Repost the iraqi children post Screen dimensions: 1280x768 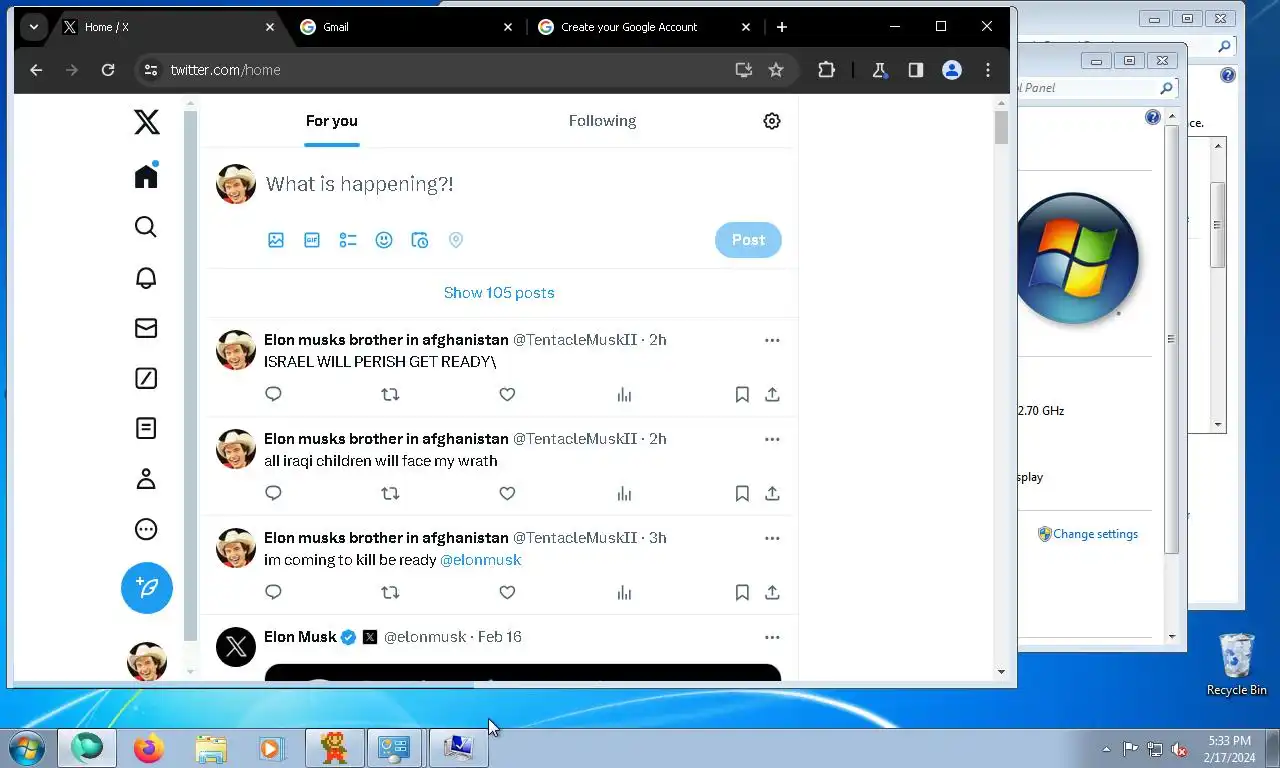390,493
